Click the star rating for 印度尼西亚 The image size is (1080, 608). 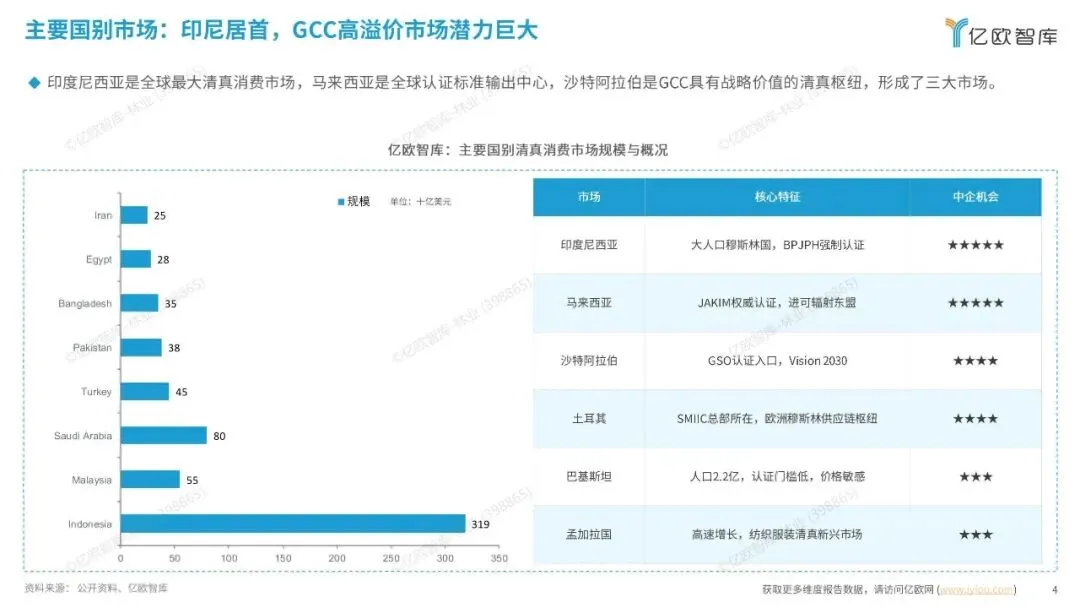pyautogui.click(x=975, y=245)
